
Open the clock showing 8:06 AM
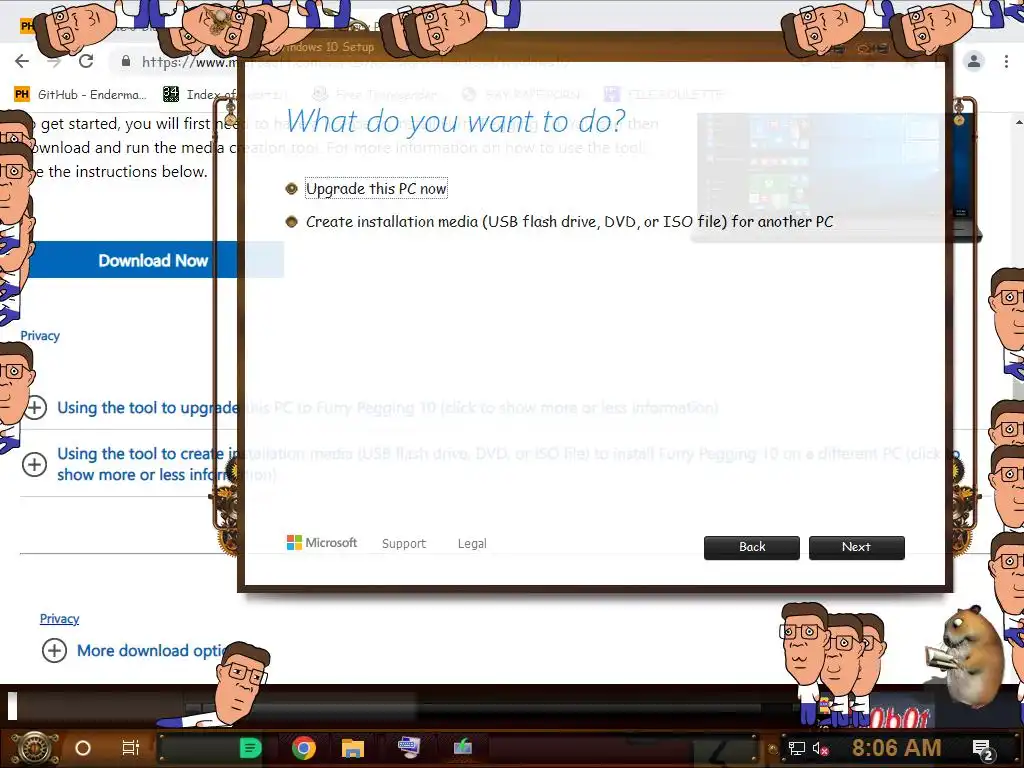[x=897, y=748]
